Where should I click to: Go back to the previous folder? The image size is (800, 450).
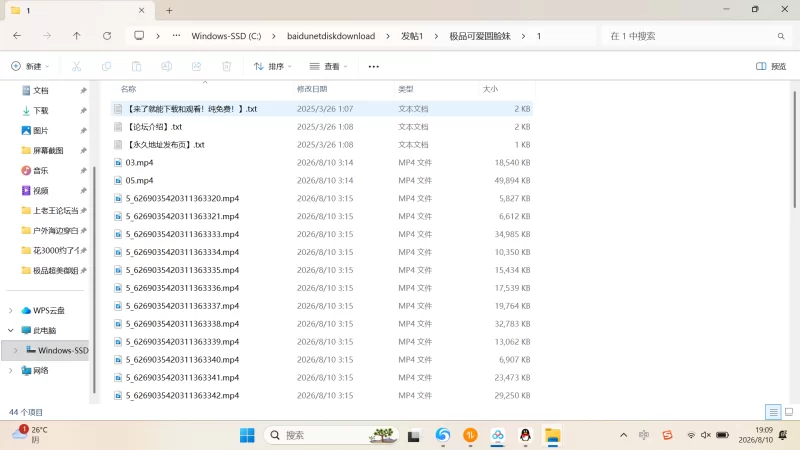[17, 36]
